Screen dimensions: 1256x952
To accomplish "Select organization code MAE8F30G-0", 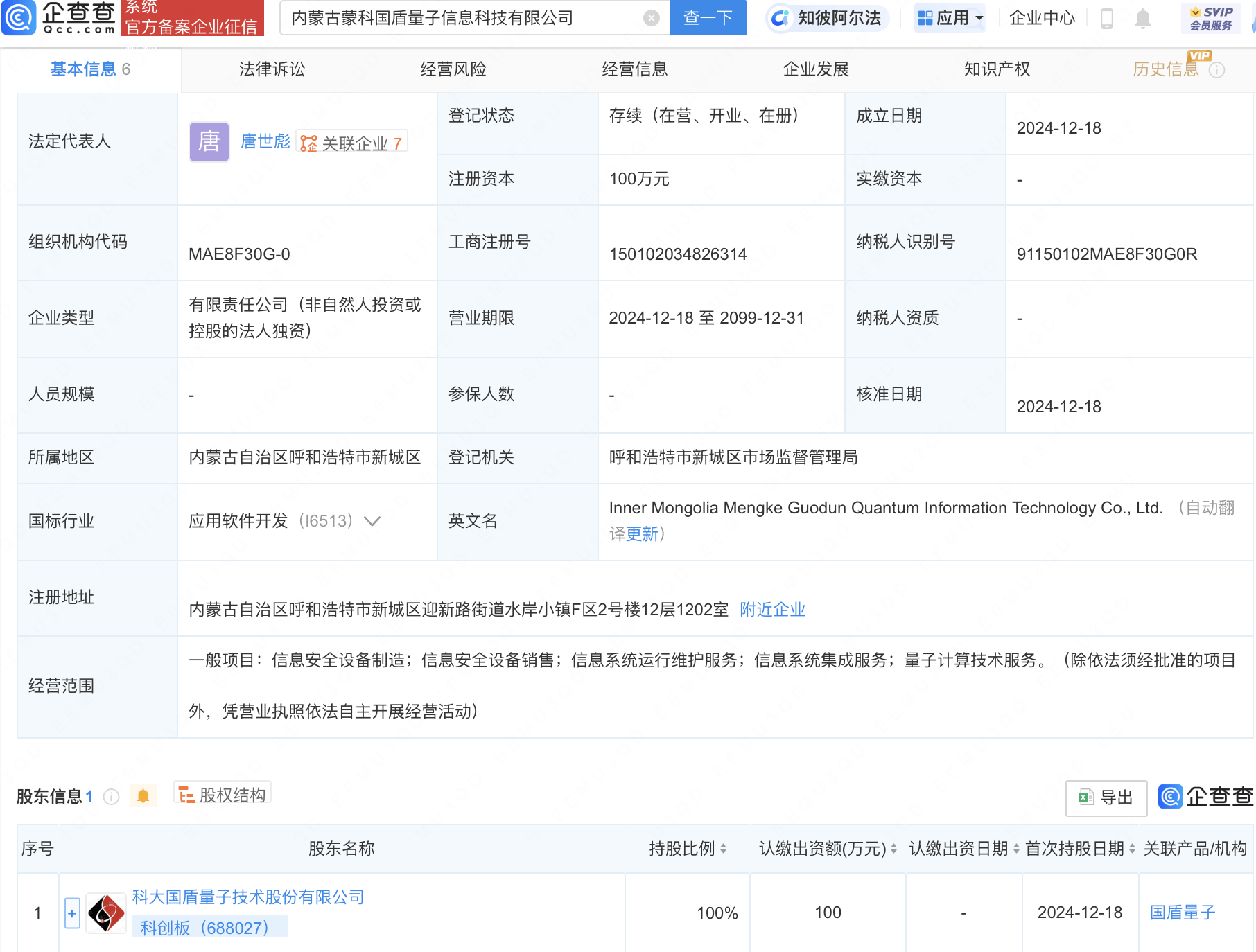I will [x=239, y=254].
